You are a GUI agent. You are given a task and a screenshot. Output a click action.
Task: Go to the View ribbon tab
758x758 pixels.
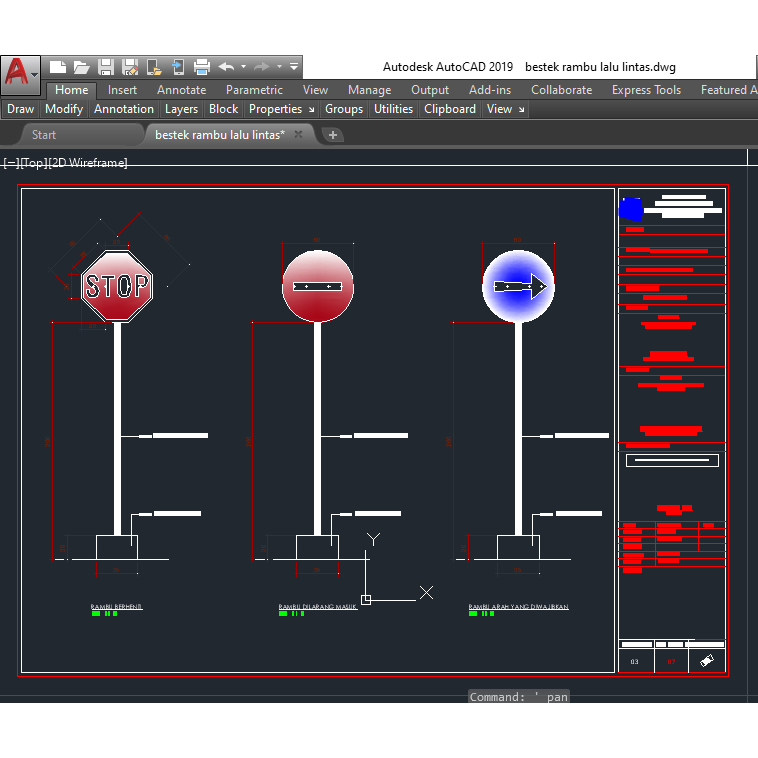tap(315, 90)
